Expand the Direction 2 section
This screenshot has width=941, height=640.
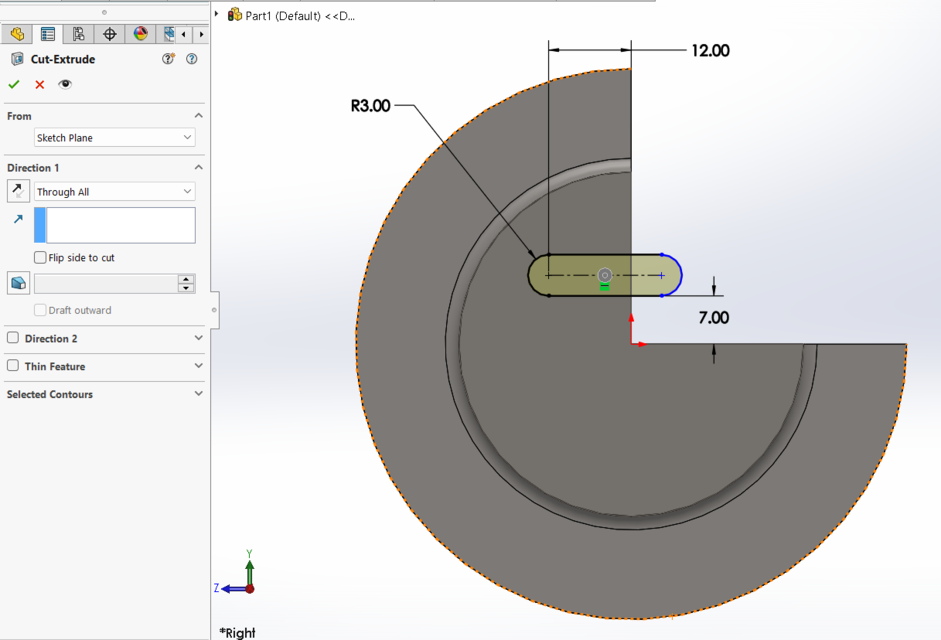point(197,338)
